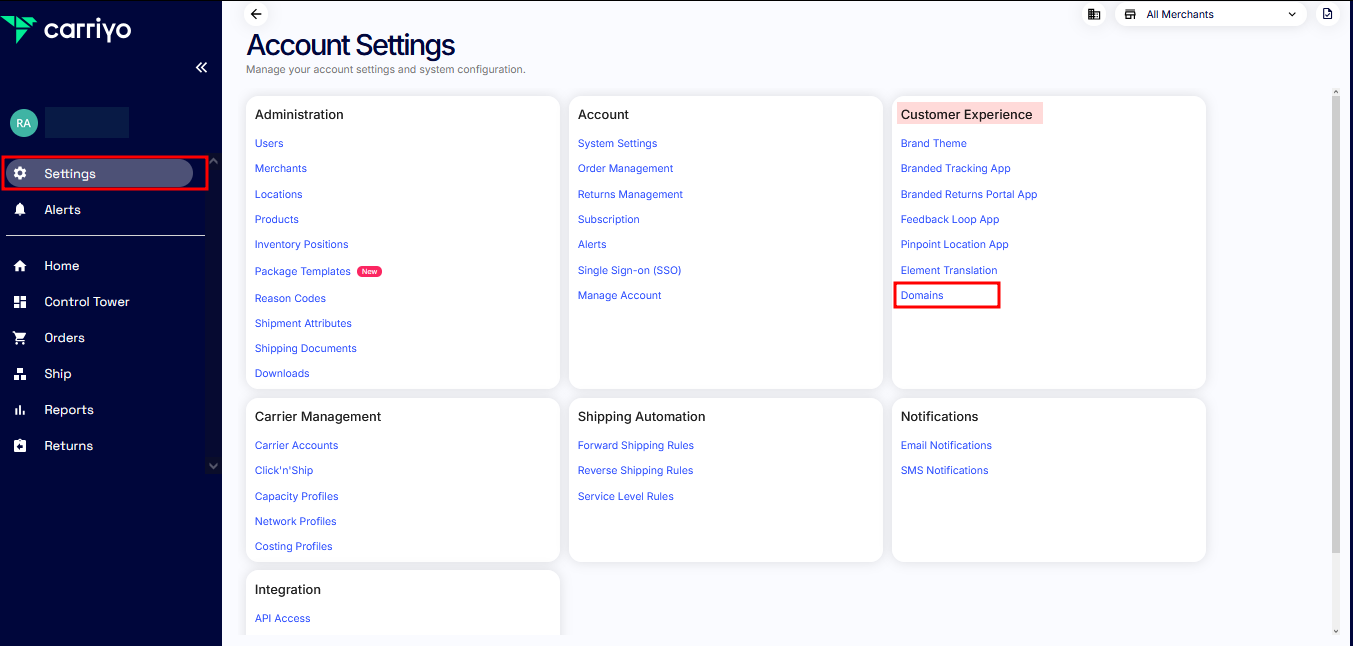Open Reports from the sidebar menu

point(68,410)
